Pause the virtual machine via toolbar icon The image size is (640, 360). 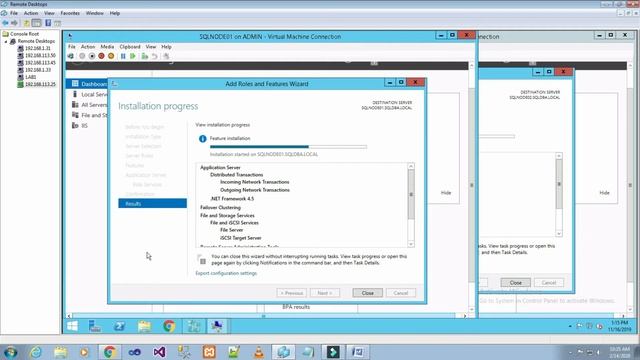123,56
